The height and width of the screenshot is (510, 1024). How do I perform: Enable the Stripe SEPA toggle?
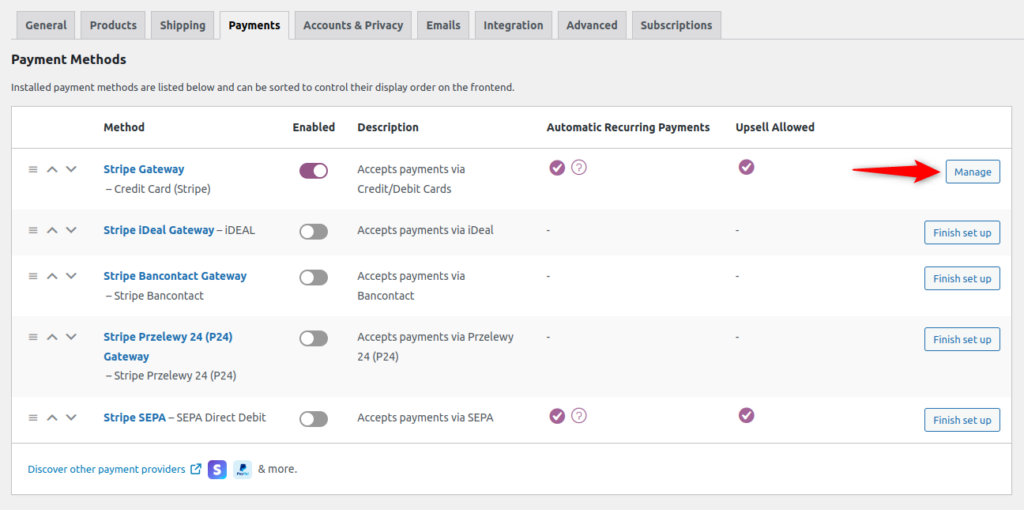tap(313, 419)
